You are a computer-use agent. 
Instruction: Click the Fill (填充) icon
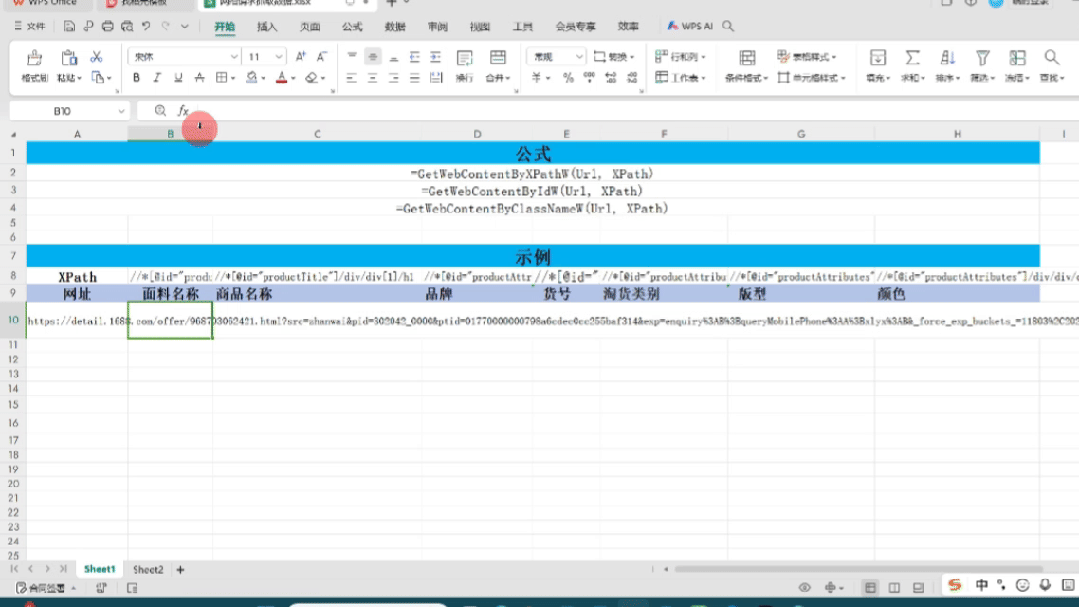pyautogui.click(x=877, y=58)
